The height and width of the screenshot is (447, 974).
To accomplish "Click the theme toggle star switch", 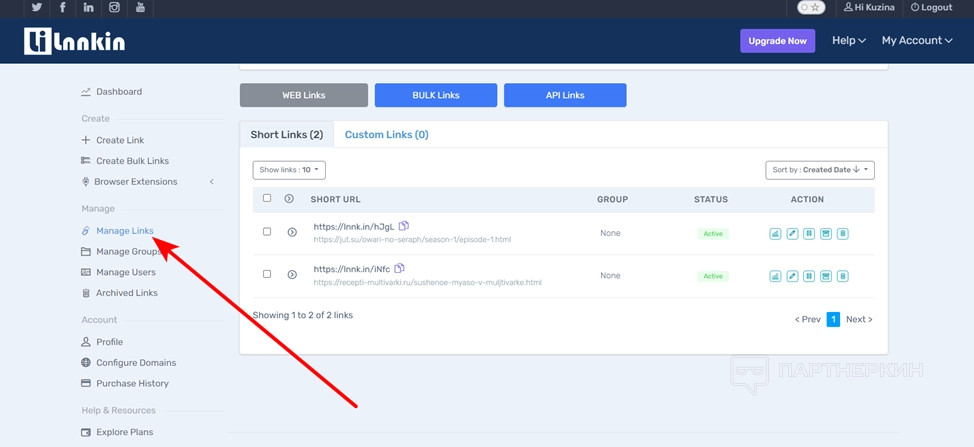I will pyautogui.click(x=811, y=7).
